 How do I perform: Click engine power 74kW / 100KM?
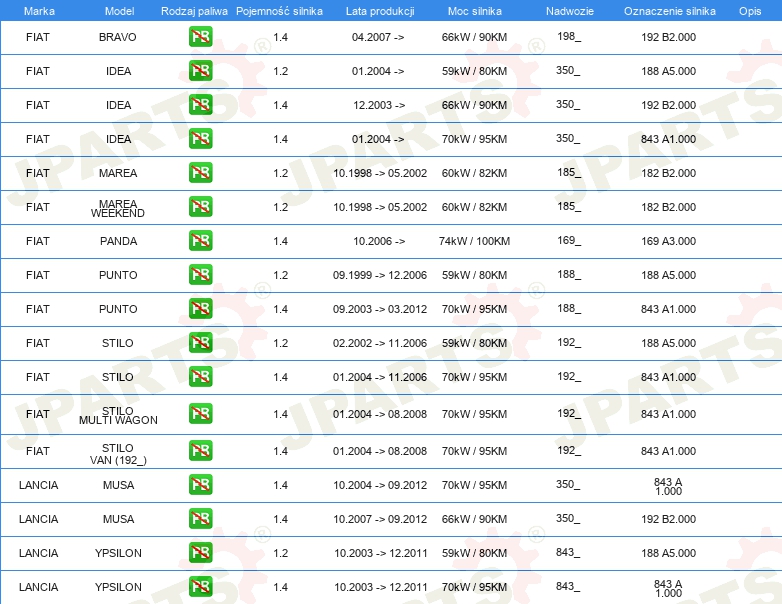click(x=474, y=241)
